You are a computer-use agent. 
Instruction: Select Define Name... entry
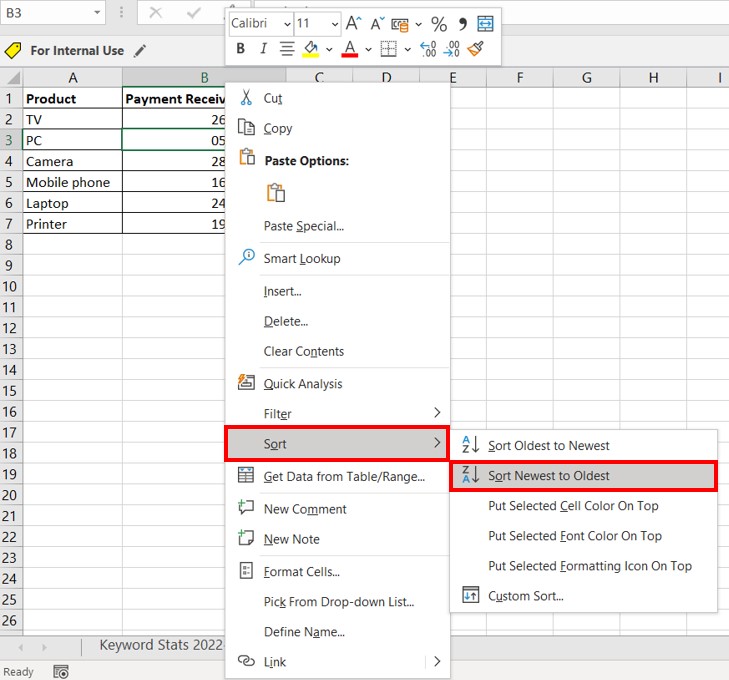coord(338,632)
